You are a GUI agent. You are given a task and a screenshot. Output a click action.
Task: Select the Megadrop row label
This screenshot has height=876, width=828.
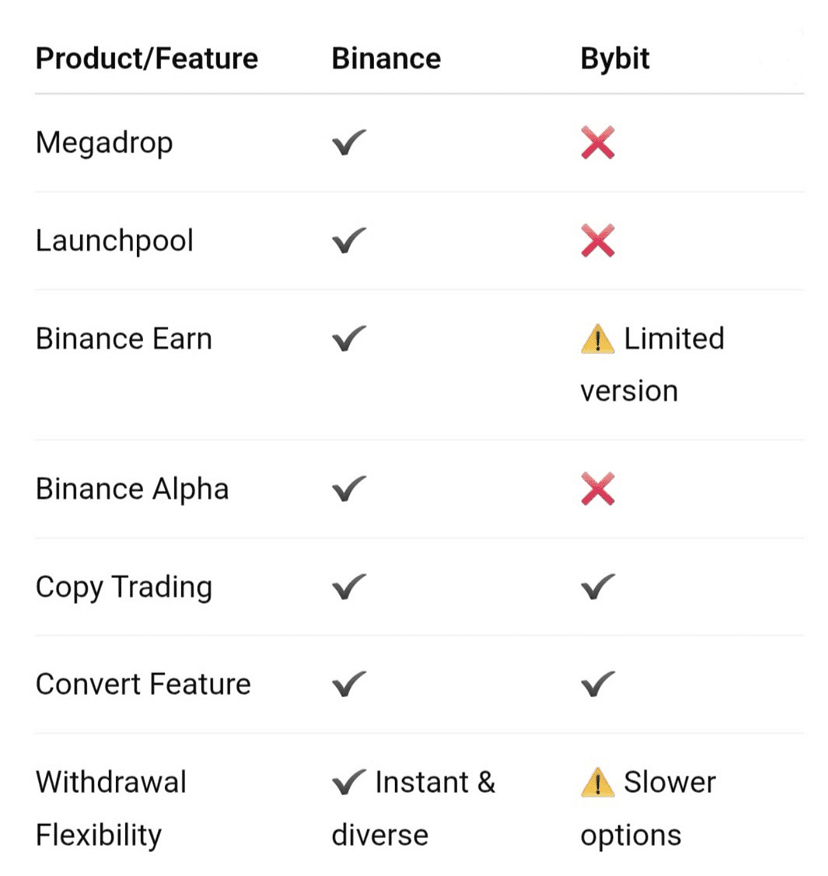[x=104, y=143]
